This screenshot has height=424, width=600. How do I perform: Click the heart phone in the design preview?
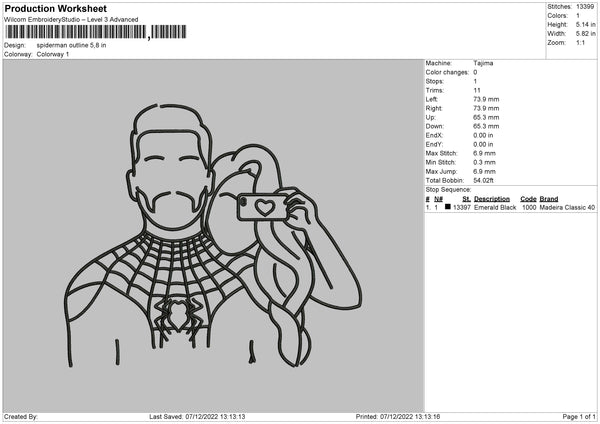tap(263, 207)
